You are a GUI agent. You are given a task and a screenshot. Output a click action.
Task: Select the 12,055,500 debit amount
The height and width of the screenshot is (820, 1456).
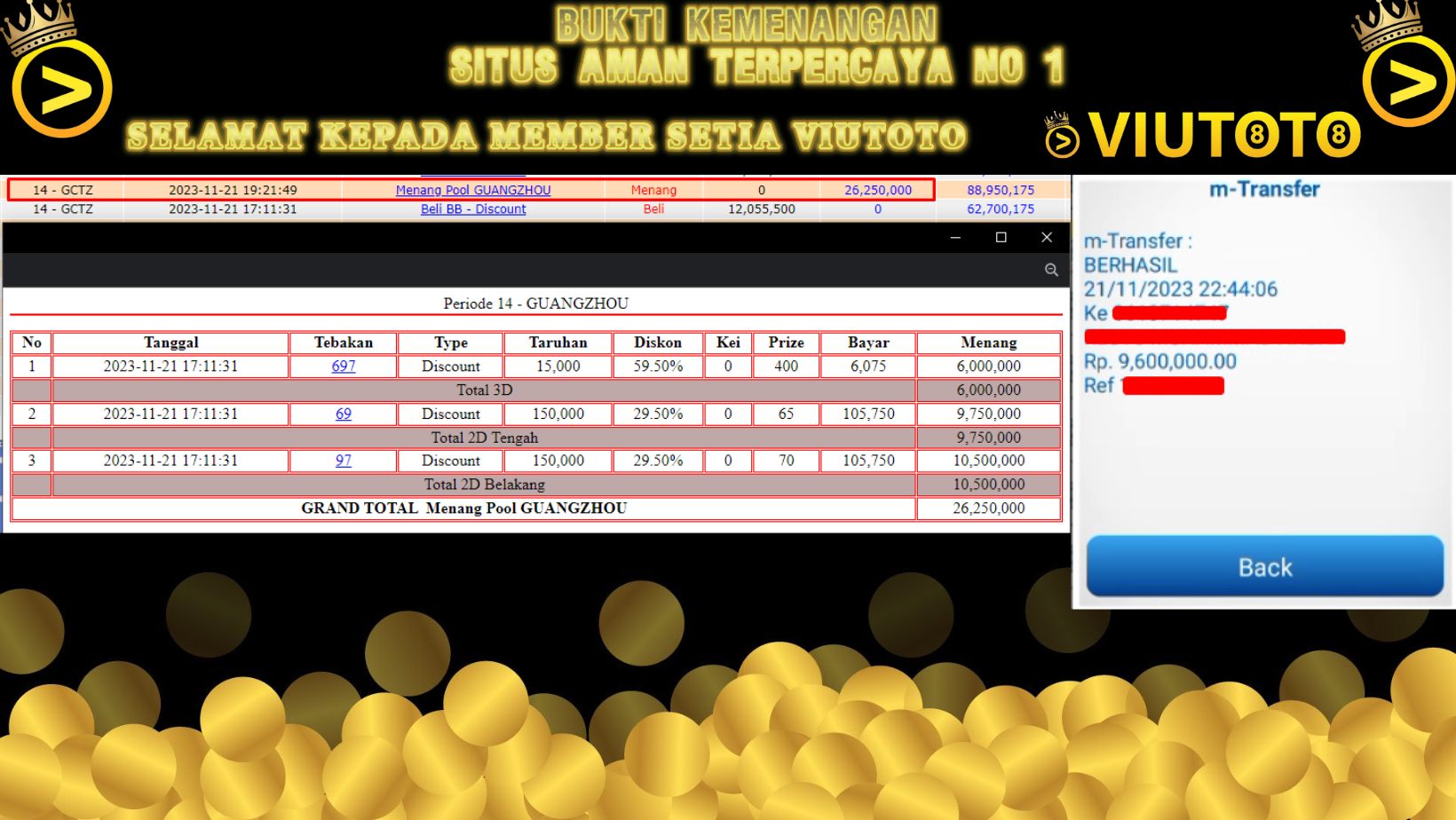pos(762,209)
